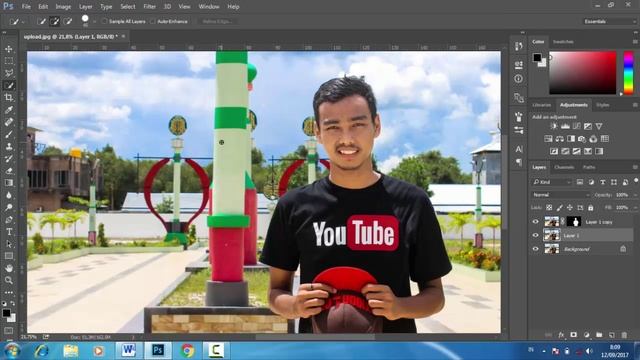Select the Lasso tool
Viewport: 640px width, 360px height.
coord(9,73)
